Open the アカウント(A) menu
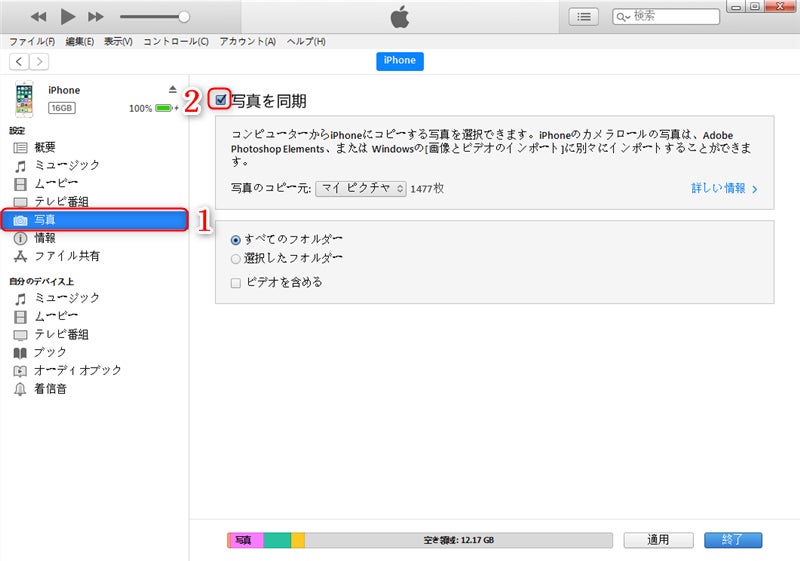The image size is (800, 561). click(x=247, y=41)
